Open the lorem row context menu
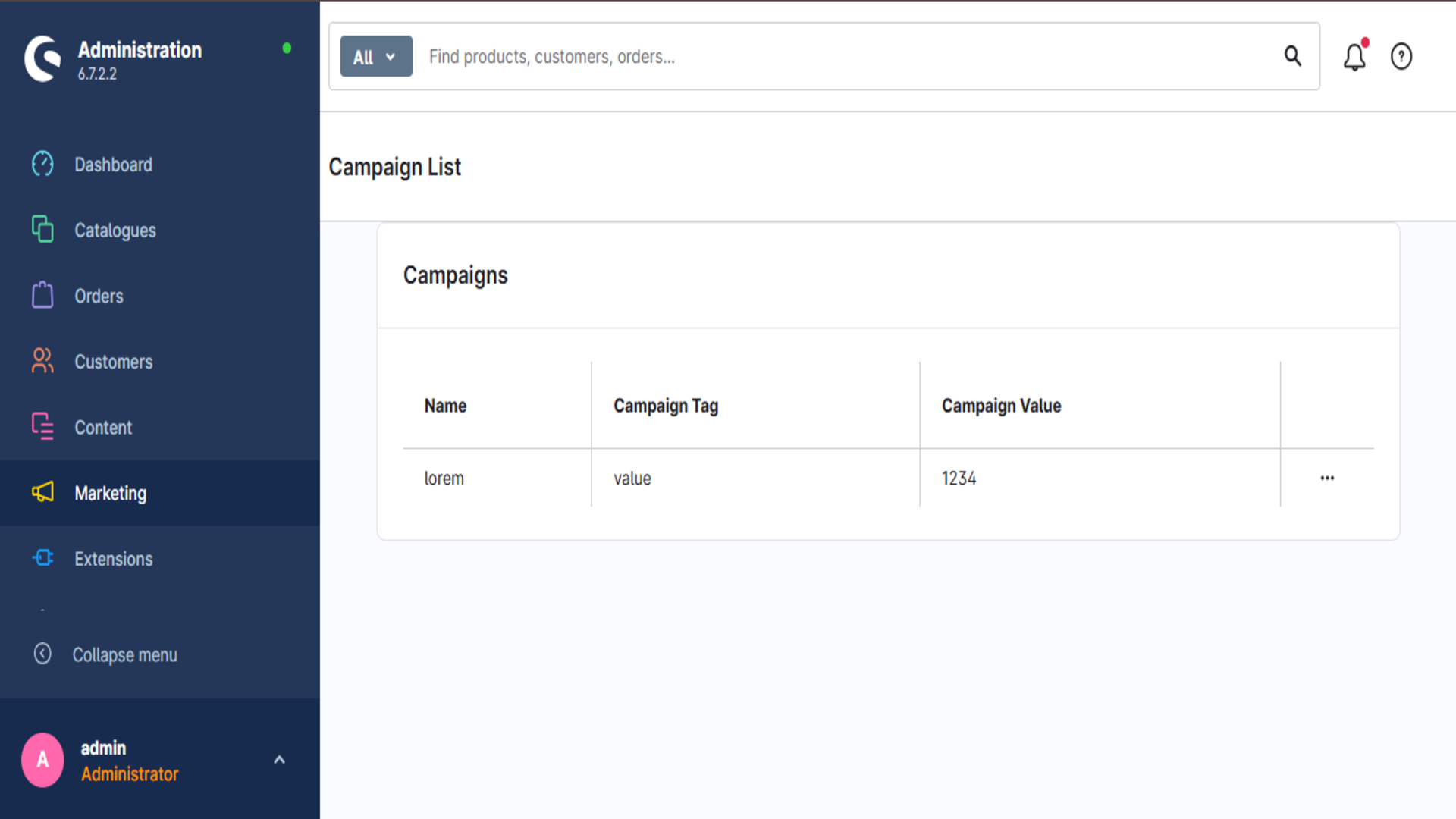This screenshot has width=1456, height=819. [1327, 478]
